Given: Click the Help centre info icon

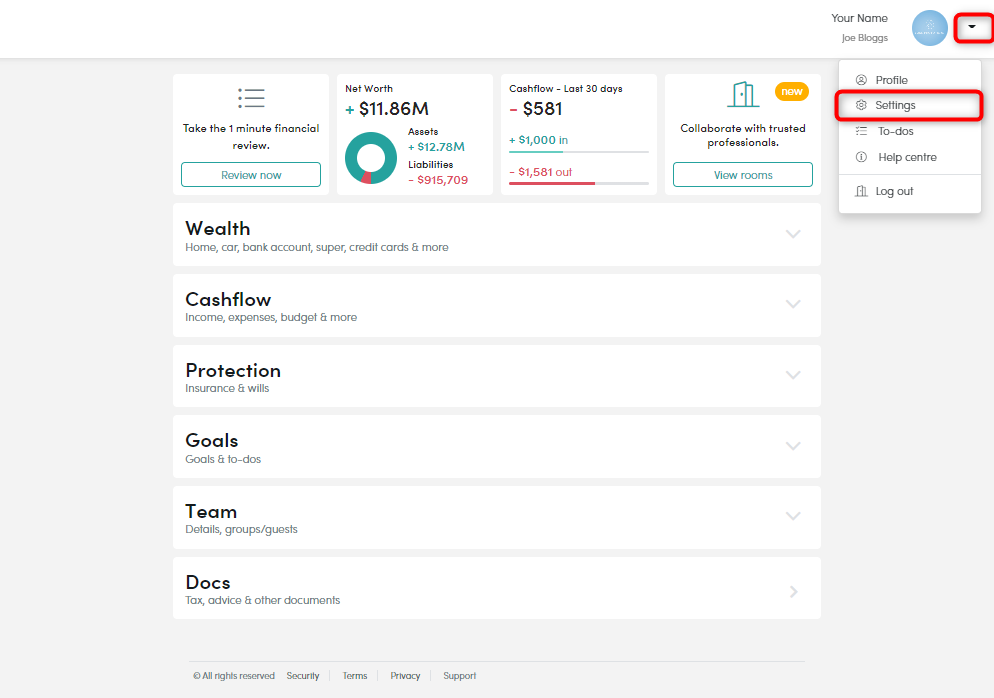Looking at the screenshot, I should pyautogui.click(x=861, y=157).
